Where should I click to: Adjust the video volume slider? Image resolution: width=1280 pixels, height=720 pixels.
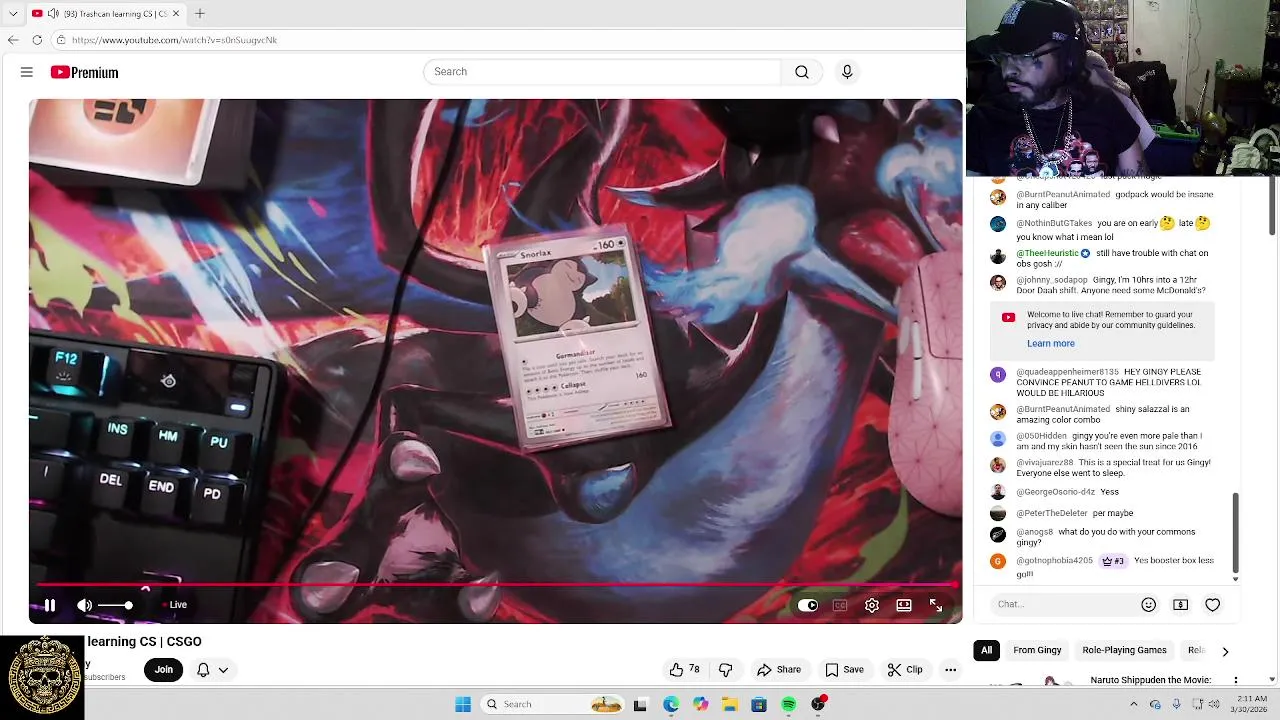(116, 605)
